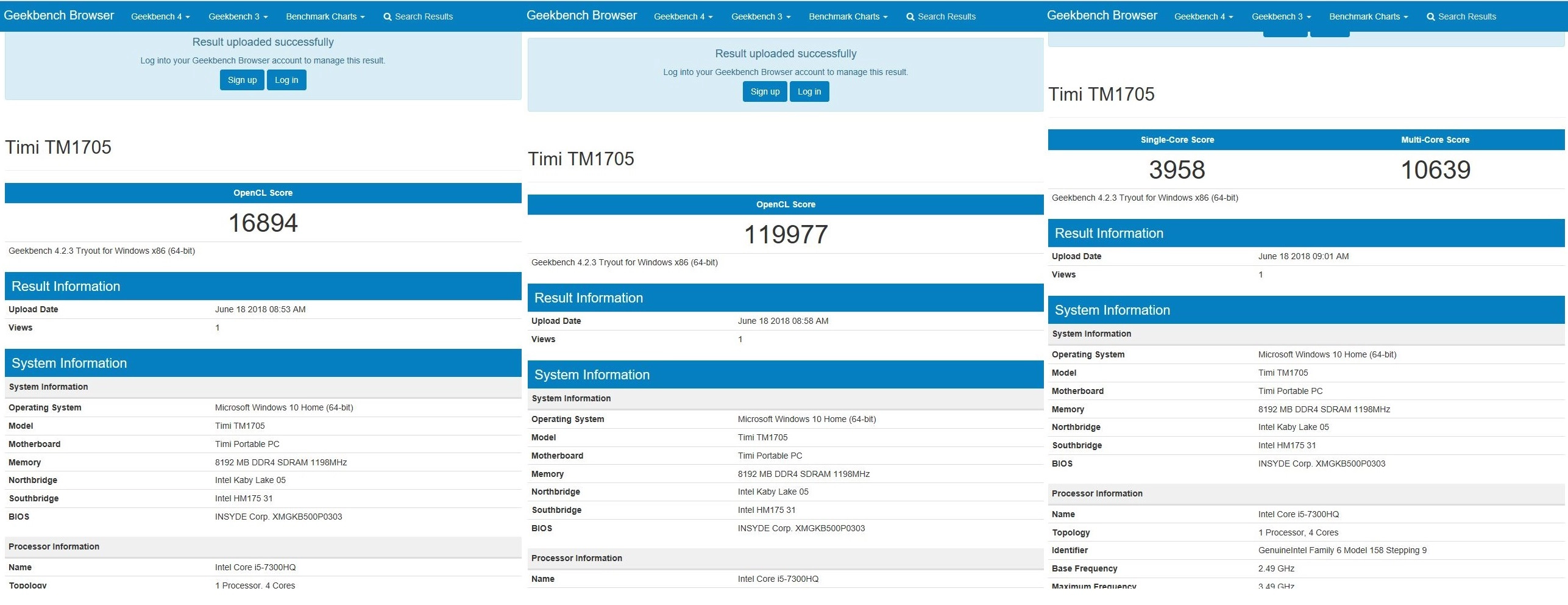Click Result uploaded successfully on 16894 page

[263, 42]
